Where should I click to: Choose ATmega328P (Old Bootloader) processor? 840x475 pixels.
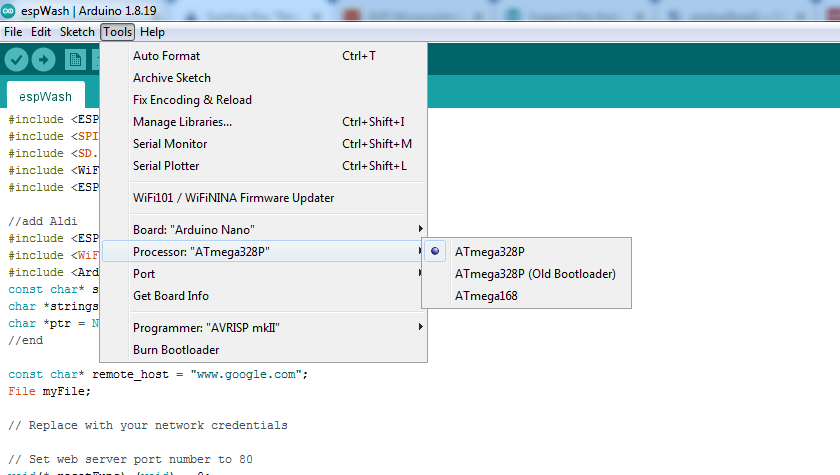click(534, 274)
